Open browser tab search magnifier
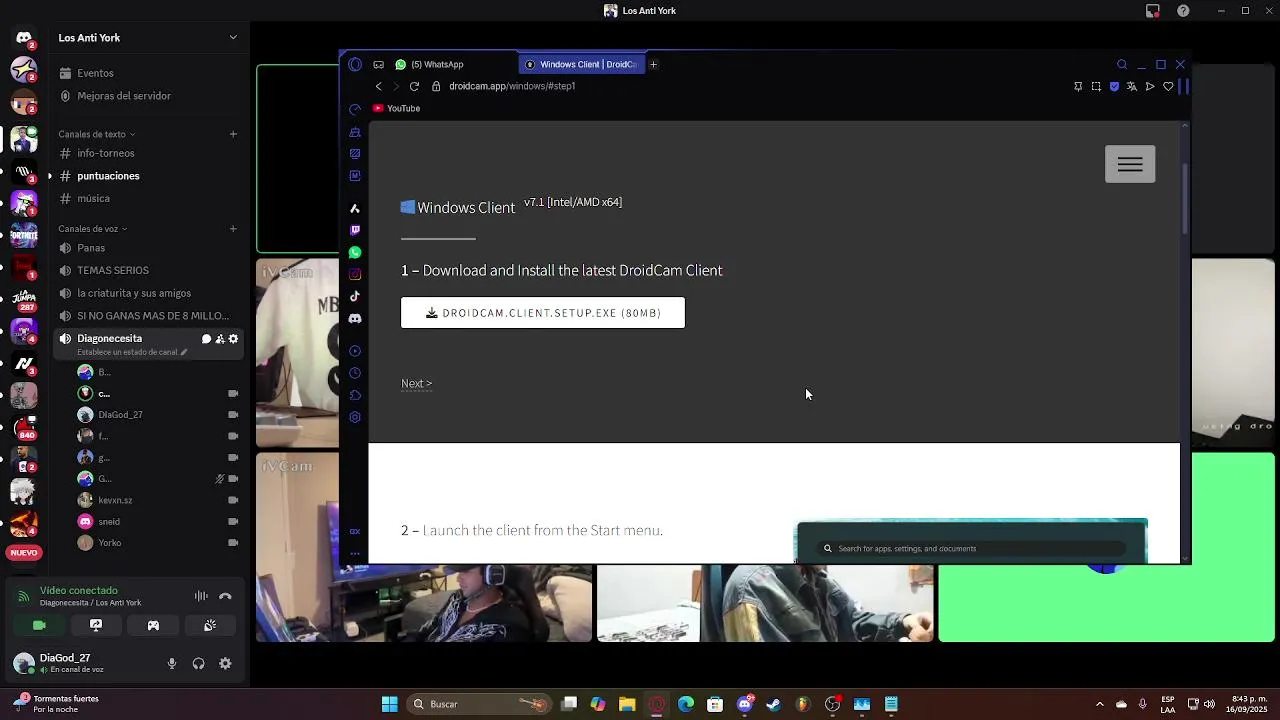 (x=1122, y=64)
